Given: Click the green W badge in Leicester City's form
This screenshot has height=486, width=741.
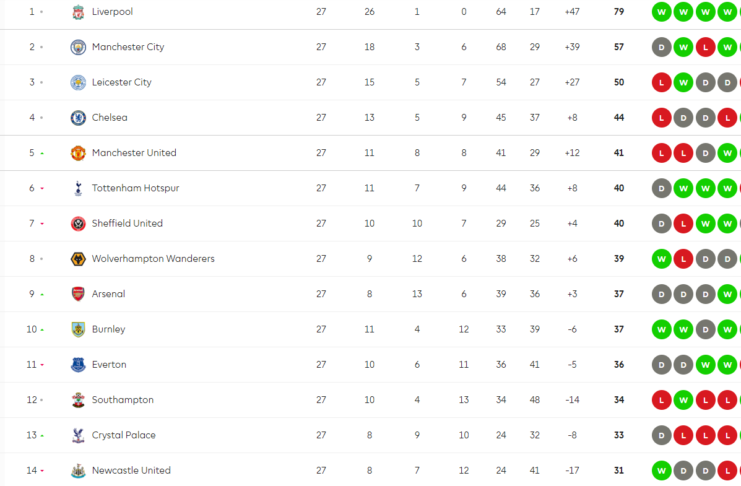Looking at the screenshot, I should click(x=683, y=82).
